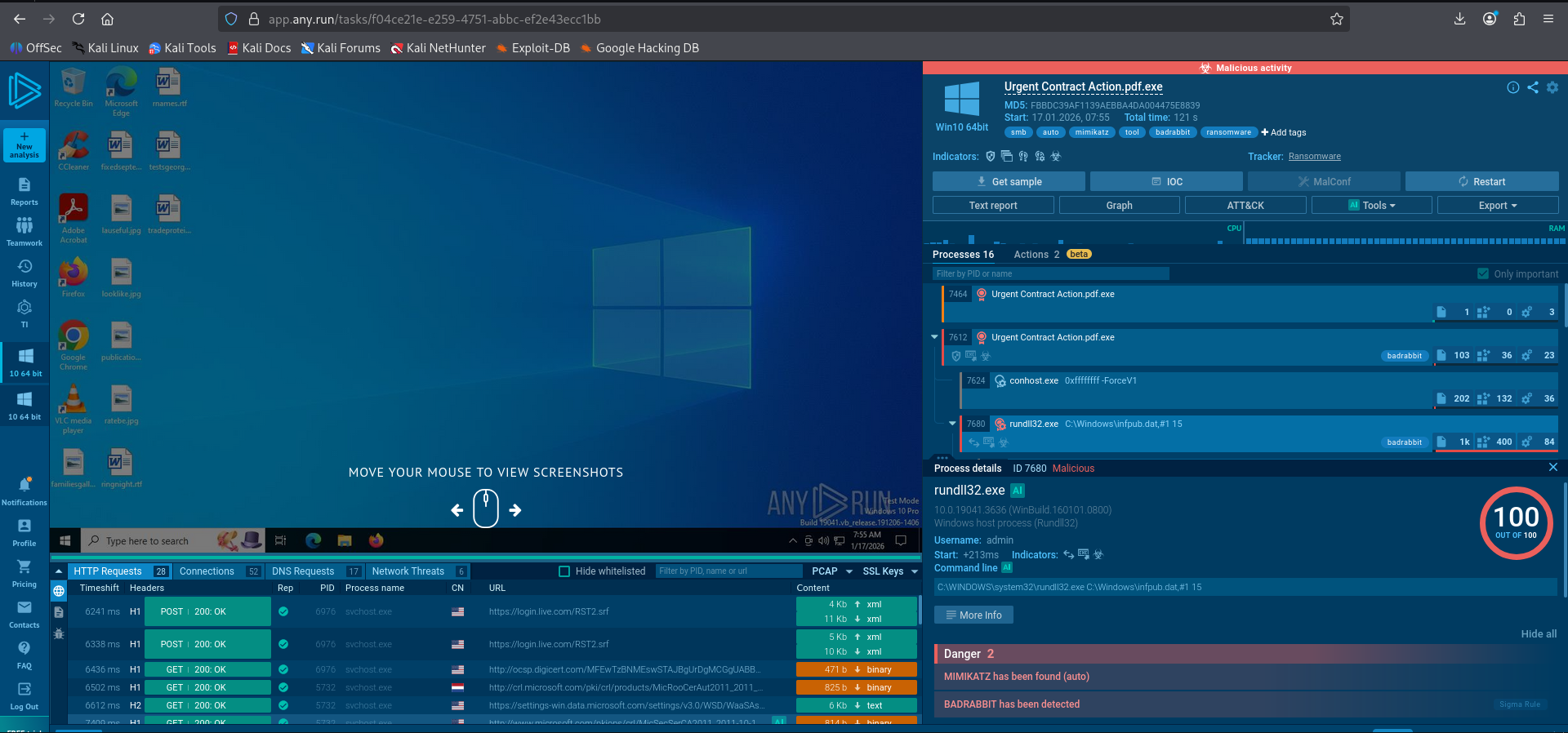Open the FAQ page
1568x733 pixels.
tap(24, 655)
